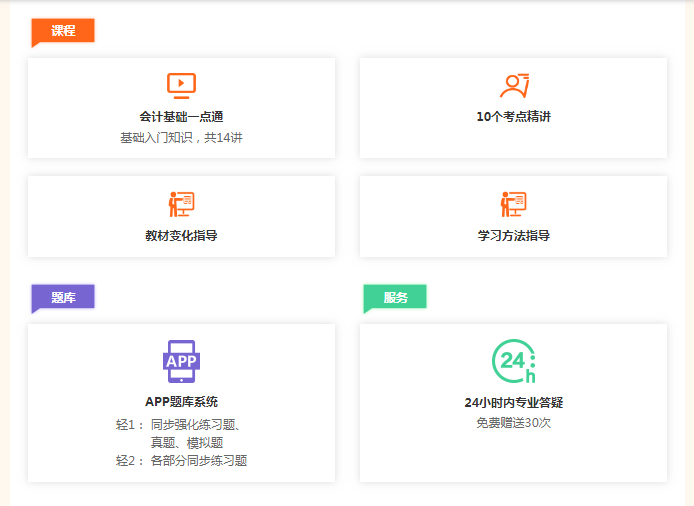
Task: Click the teacher icon above 10个考点精讲
Action: click(x=513, y=85)
